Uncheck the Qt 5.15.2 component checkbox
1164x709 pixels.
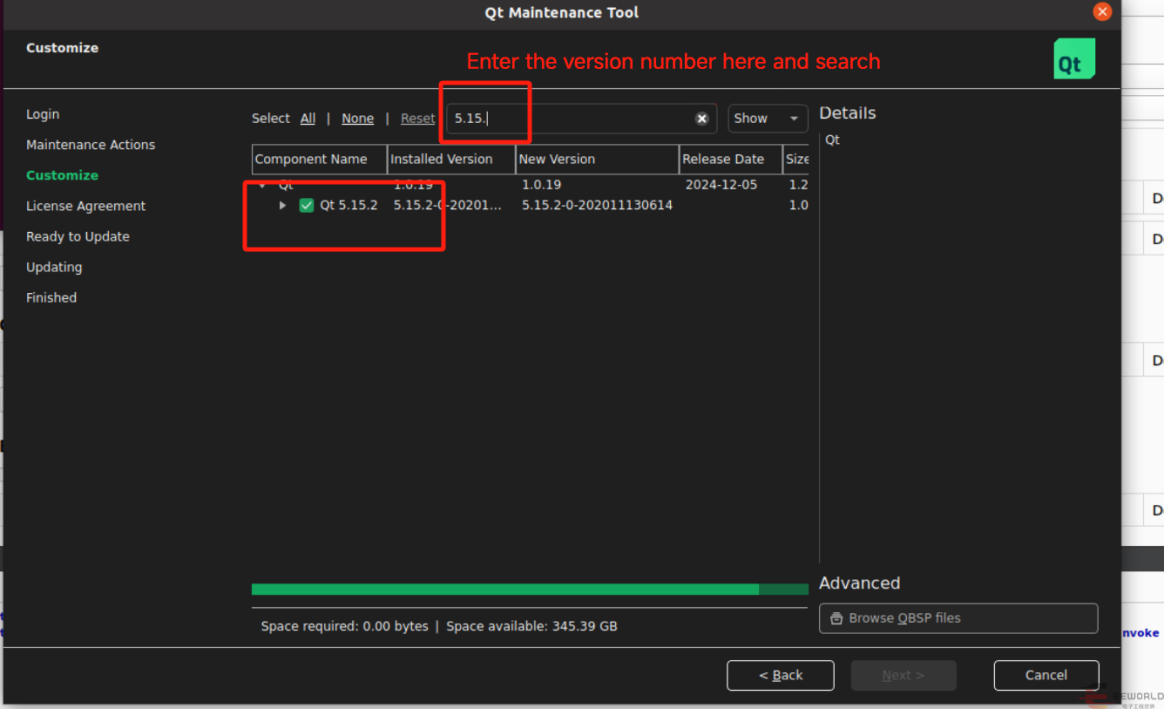(306, 206)
